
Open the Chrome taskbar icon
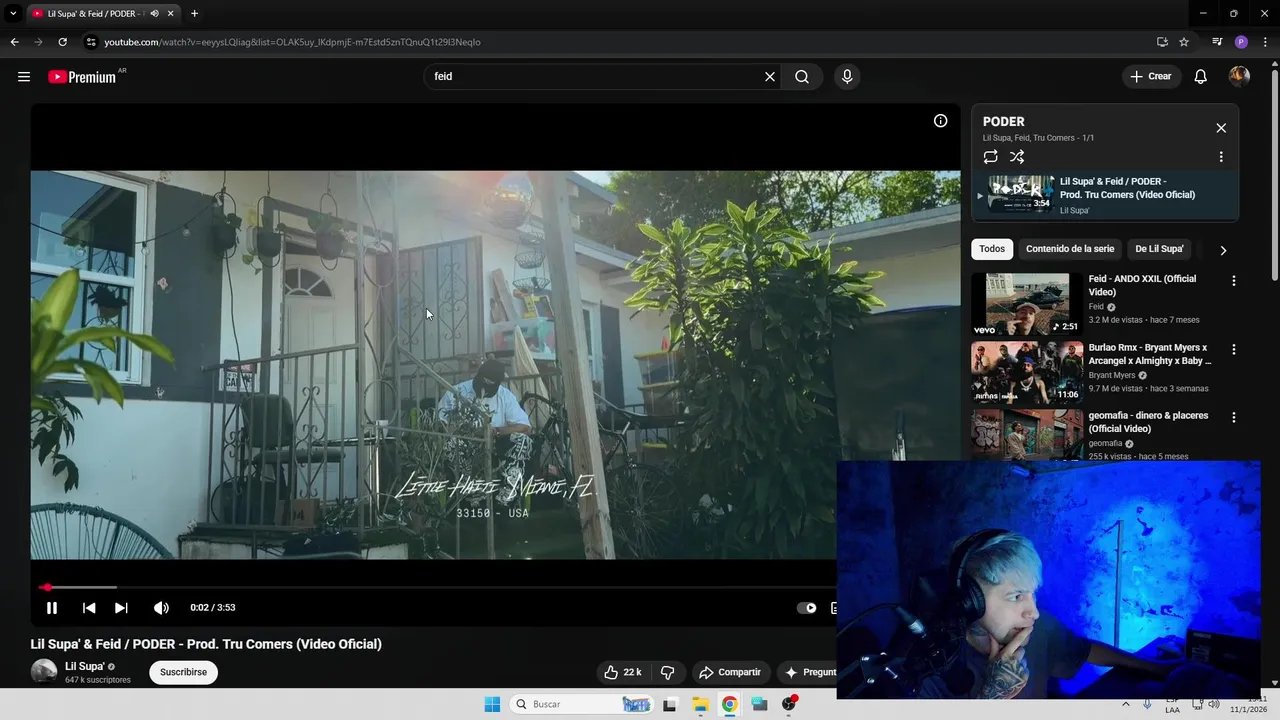click(x=730, y=704)
